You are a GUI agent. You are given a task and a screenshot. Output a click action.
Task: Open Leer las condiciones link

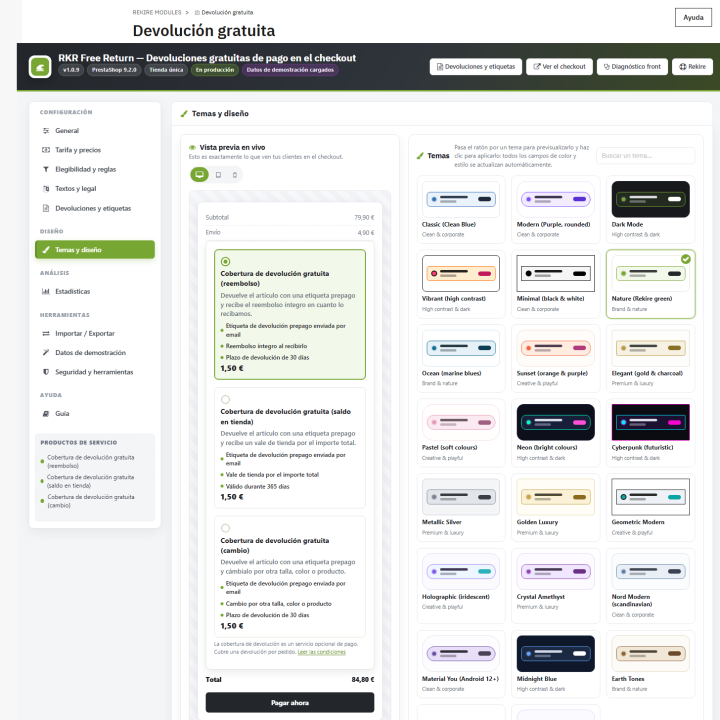click(x=321, y=652)
